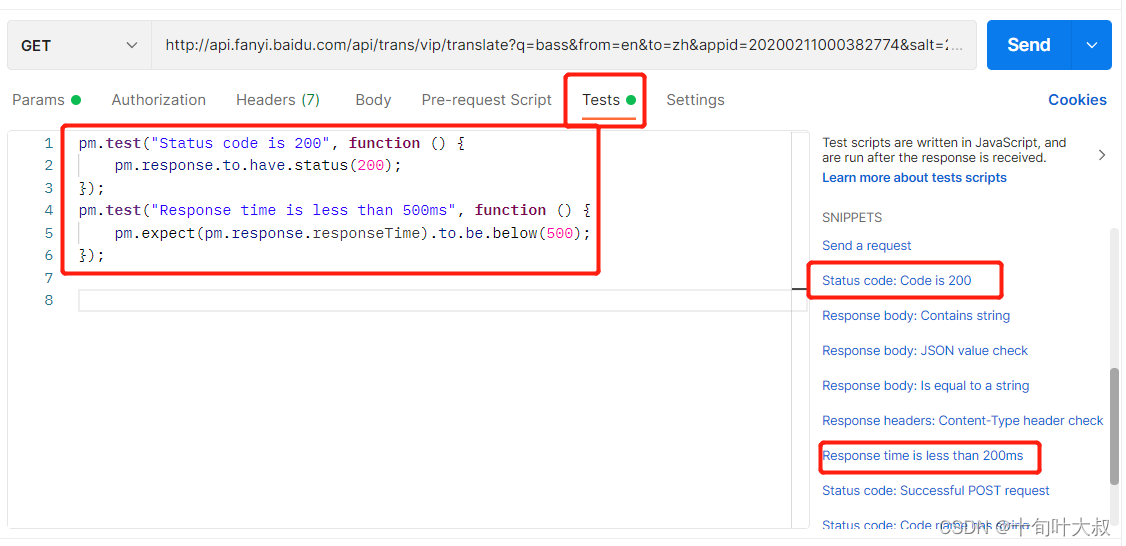Open the Cookies link
Viewport: 1126px width, 546px height.
click(x=1077, y=100)
